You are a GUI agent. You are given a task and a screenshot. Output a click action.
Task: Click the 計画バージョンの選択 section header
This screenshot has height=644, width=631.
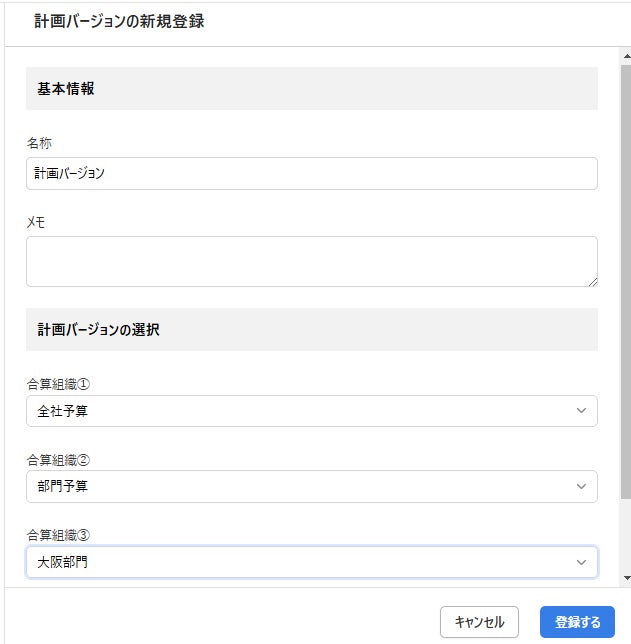pyautogui.click(x=98, y=330)
